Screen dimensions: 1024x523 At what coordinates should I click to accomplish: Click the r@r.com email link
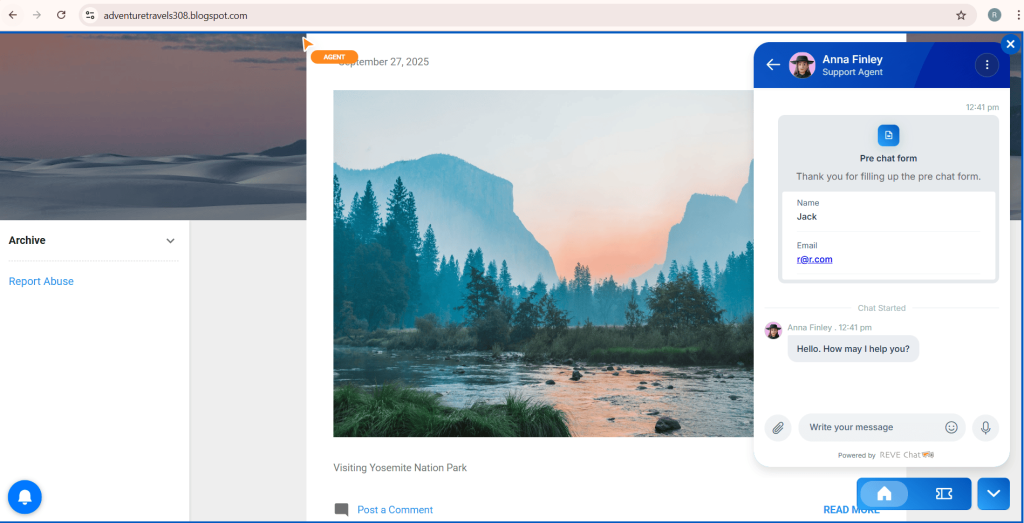[x=814, y=259]
